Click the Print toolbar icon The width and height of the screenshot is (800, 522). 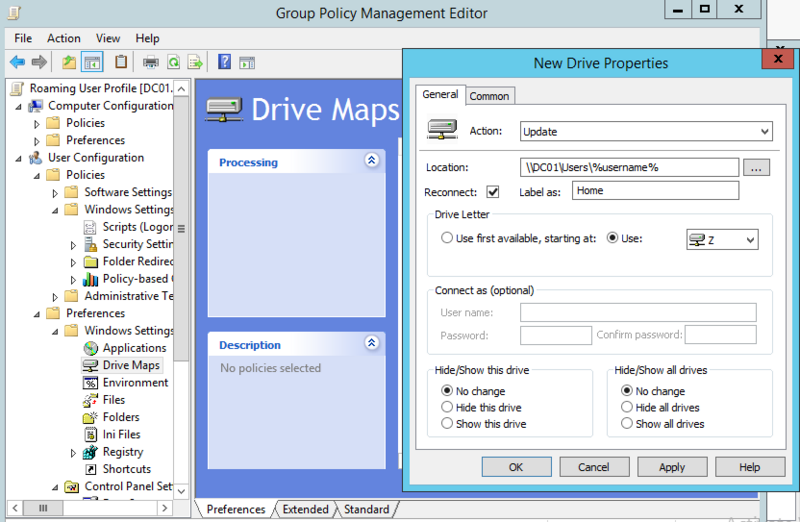pos(151,62)
